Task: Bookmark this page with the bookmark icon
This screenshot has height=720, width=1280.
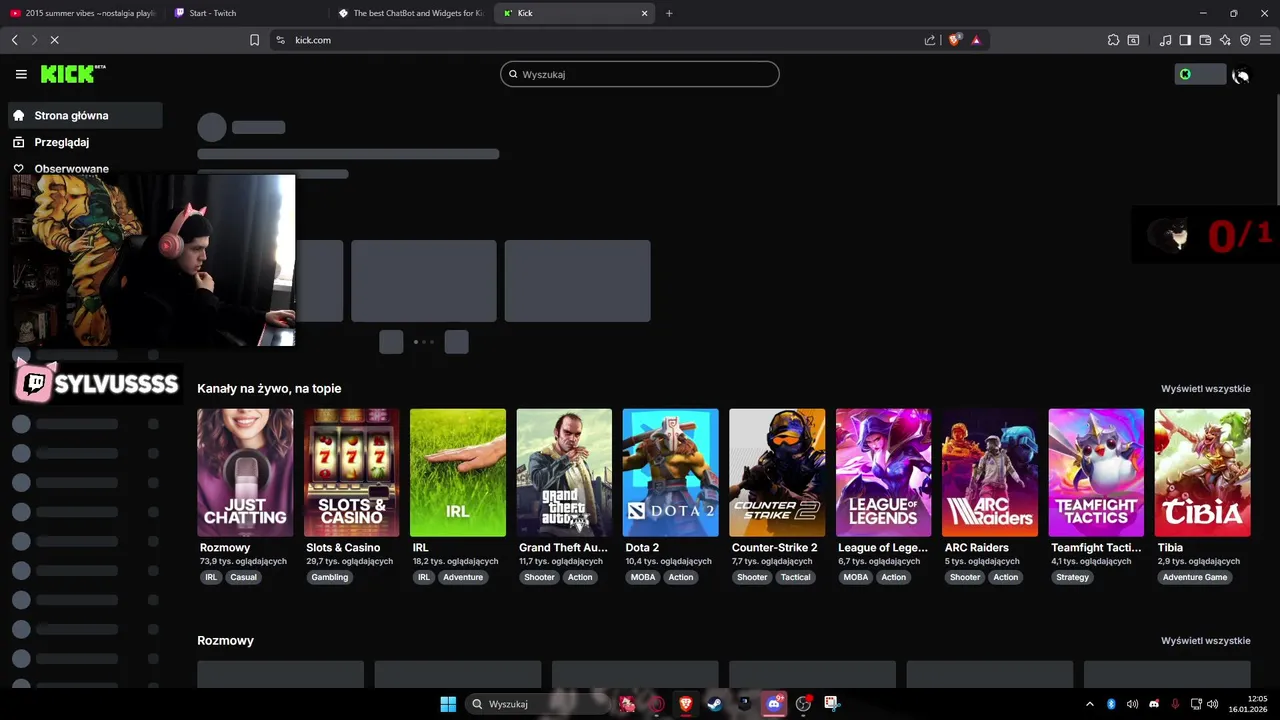Action: click(254, 40)
